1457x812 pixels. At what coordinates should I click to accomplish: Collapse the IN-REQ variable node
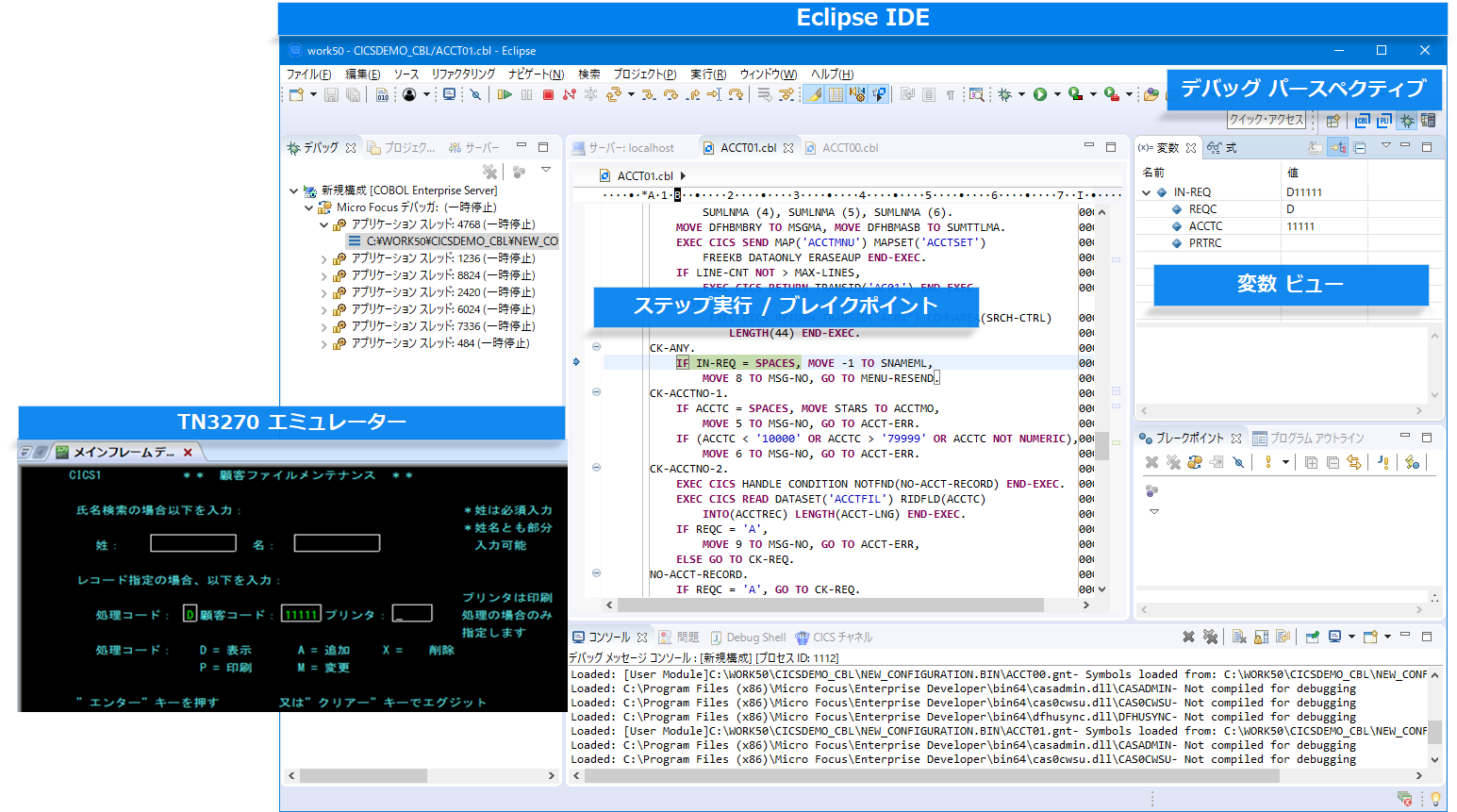coord(1146,192)
